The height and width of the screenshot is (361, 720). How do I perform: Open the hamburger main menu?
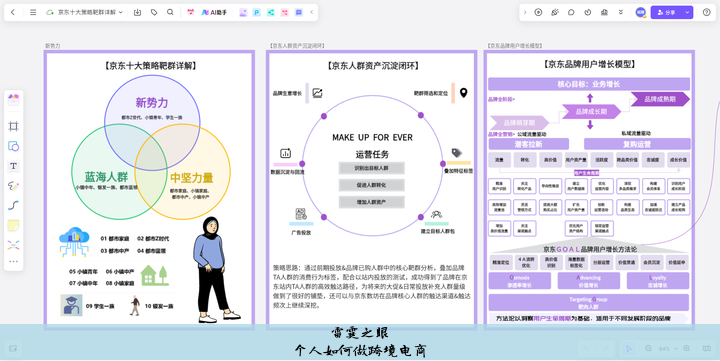pyautogui.click(x=33, y=12)
